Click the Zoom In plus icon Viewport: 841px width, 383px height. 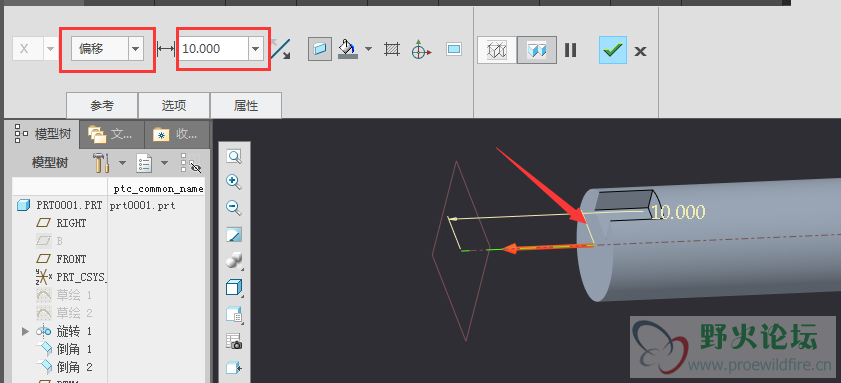tap(234, 181)
